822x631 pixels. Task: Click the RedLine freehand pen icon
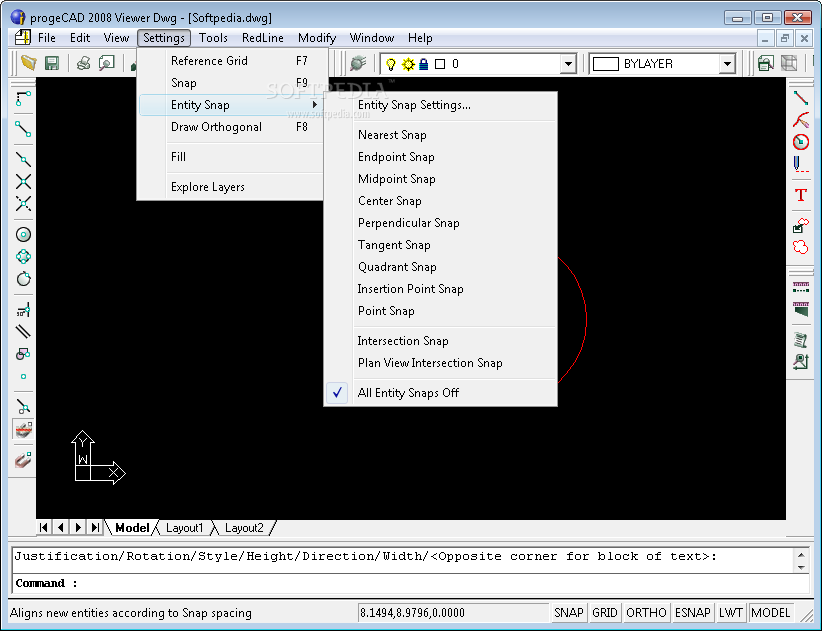[801, 164]
